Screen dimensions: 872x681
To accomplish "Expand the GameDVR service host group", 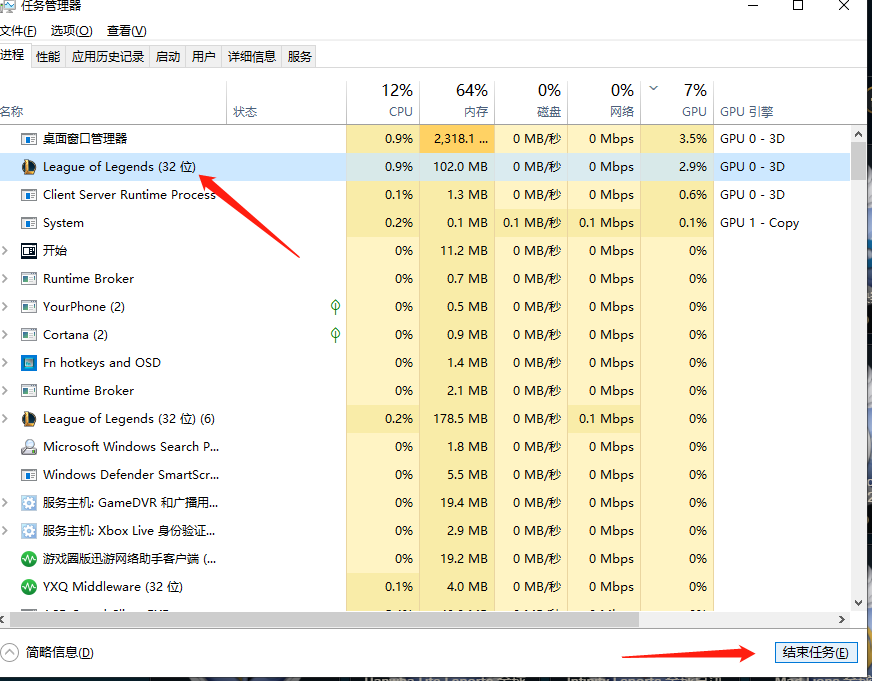I will click(x=5, y=503).
